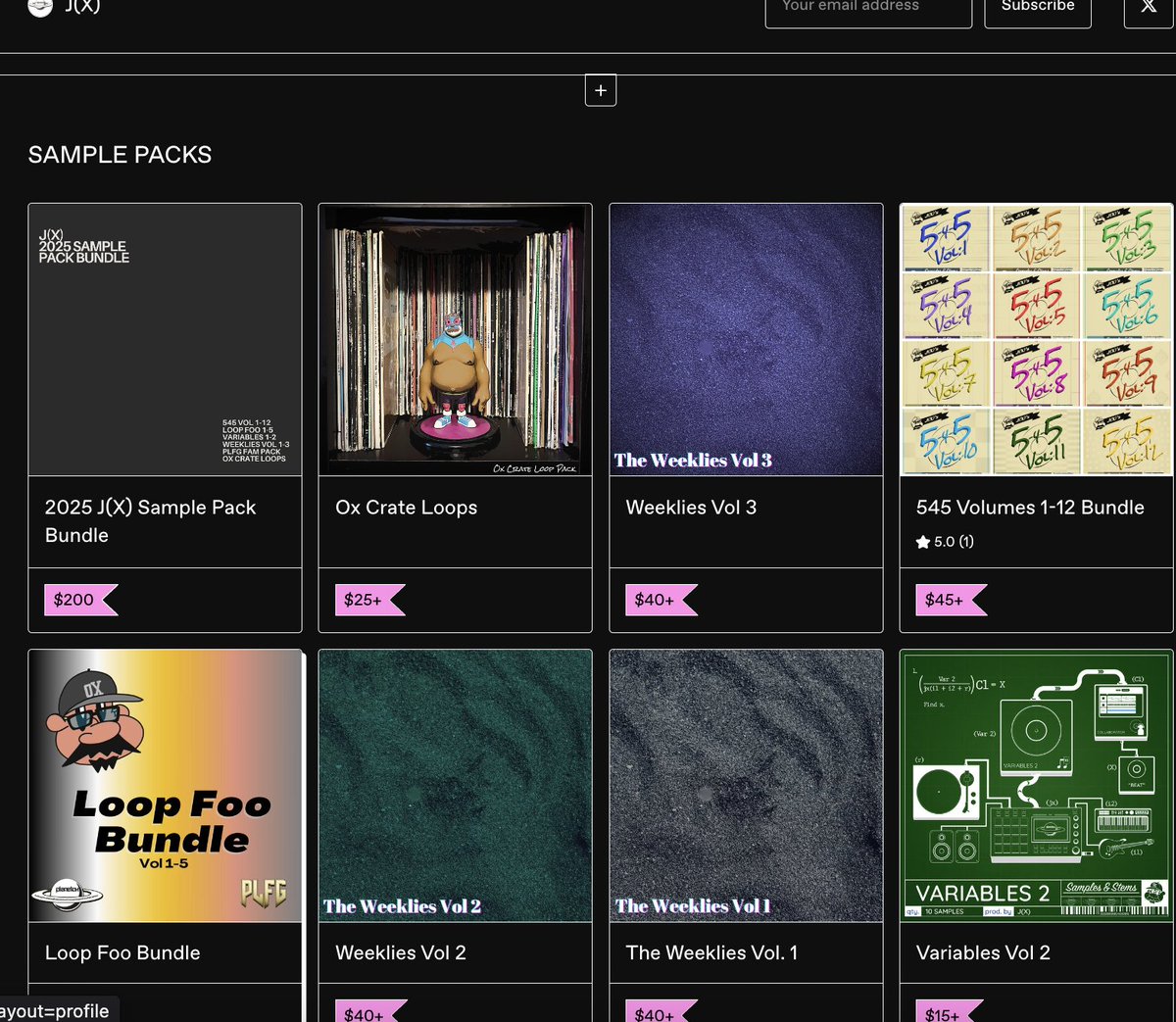Click the Subscribe button
The width and height of the screenshot is (1176, 1022).
click(1038, 8)
